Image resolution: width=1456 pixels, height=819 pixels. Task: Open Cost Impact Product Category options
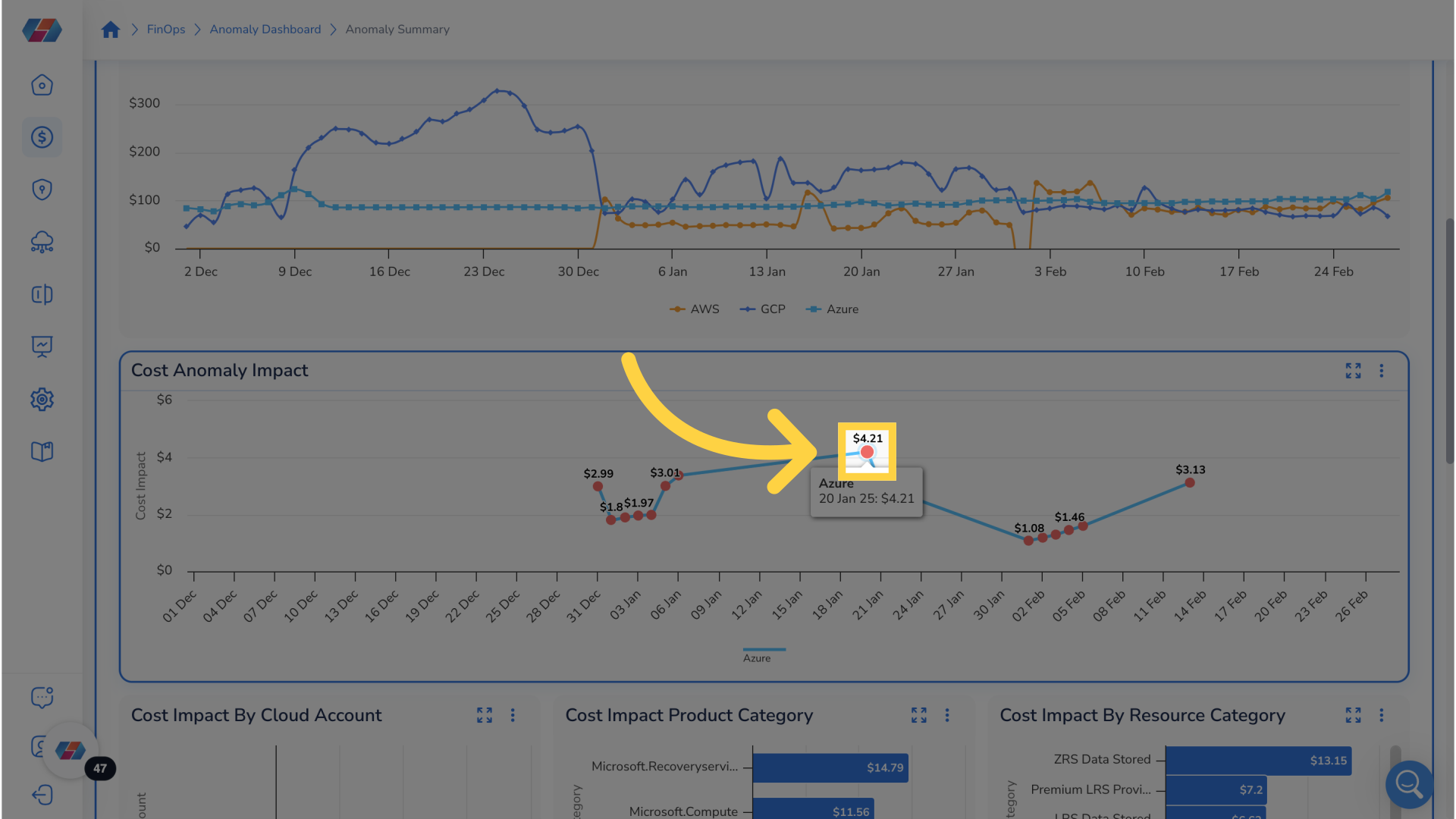pyautogui.click(x=947, y=715)
